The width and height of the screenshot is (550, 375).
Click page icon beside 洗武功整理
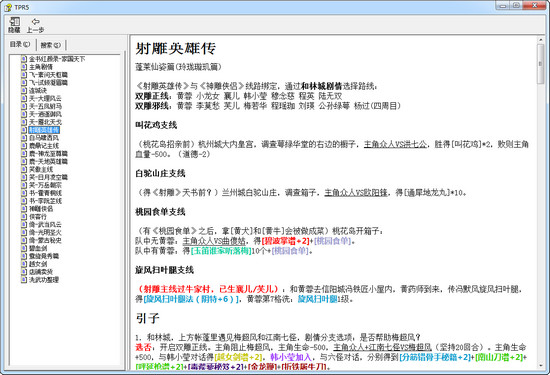tap(24, 280)
